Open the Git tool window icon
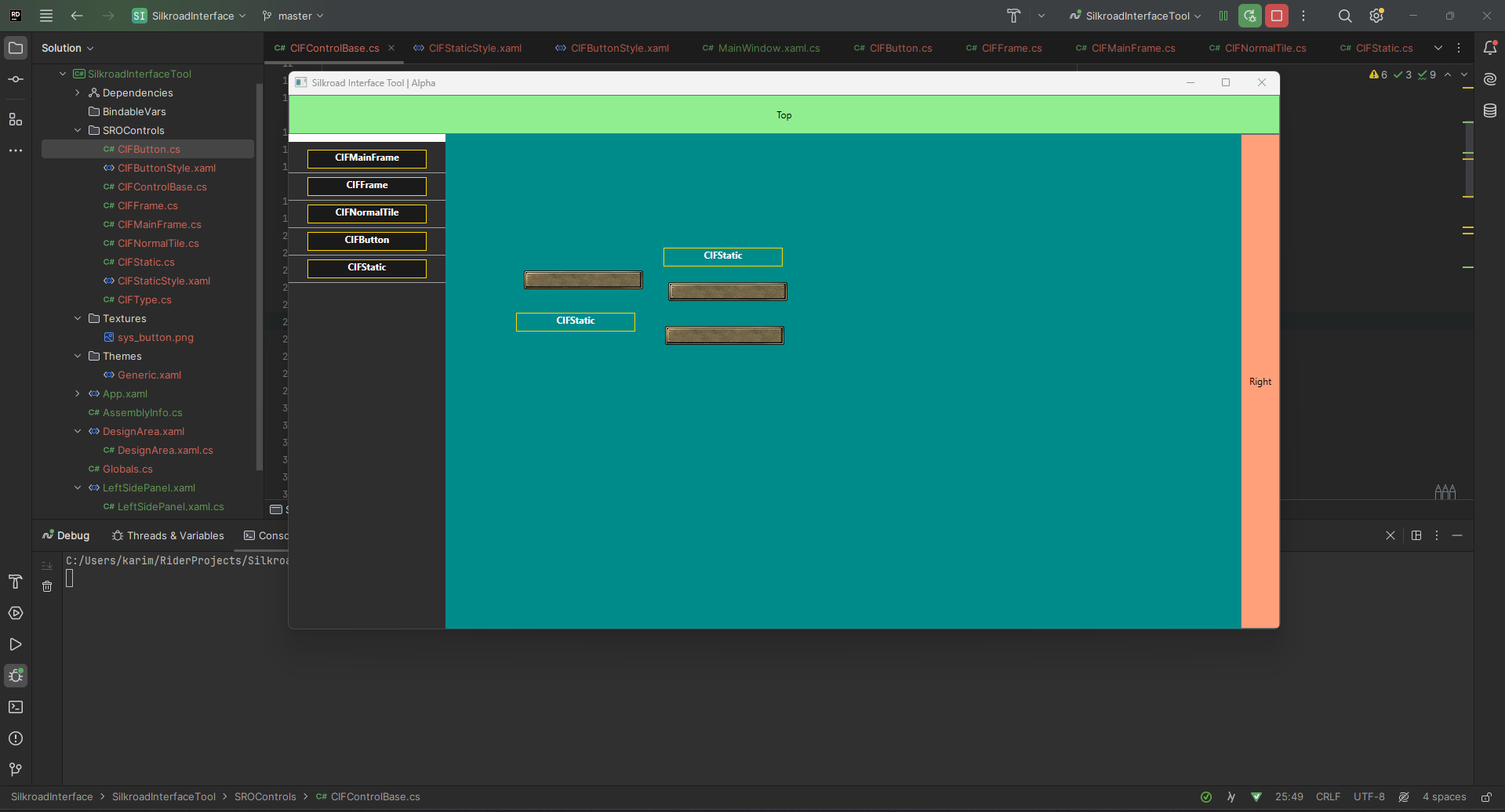Image resolution: width=1505 pixels, height=812 pixels. 16,770
